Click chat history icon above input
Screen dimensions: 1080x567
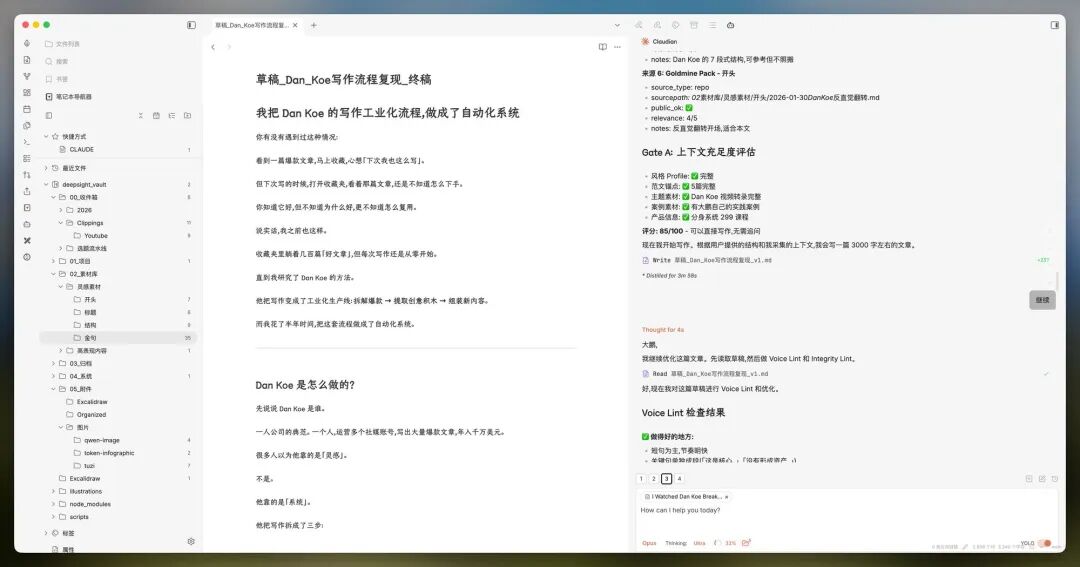coord(1055,479)
